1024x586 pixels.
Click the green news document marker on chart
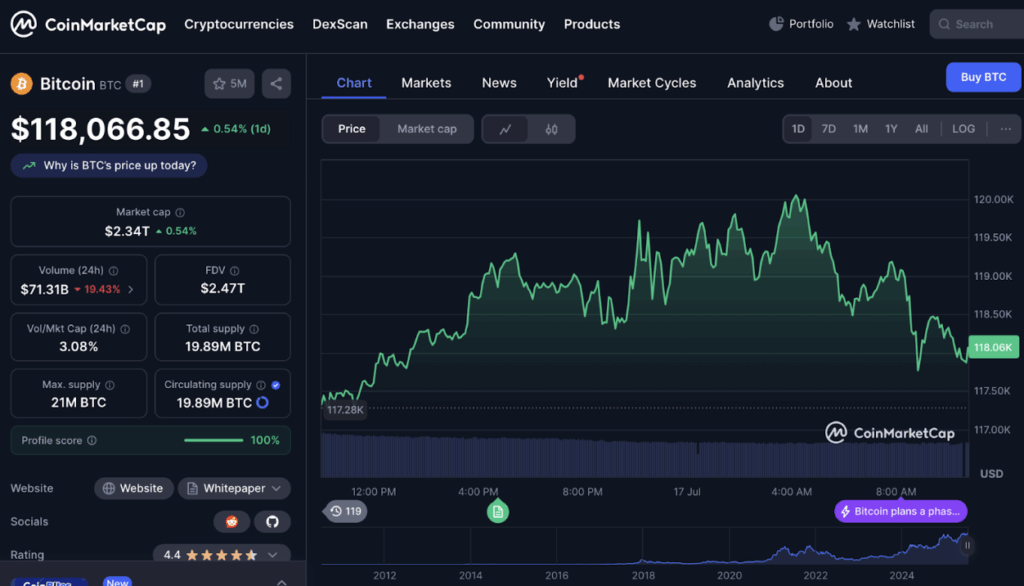point(498,512)
